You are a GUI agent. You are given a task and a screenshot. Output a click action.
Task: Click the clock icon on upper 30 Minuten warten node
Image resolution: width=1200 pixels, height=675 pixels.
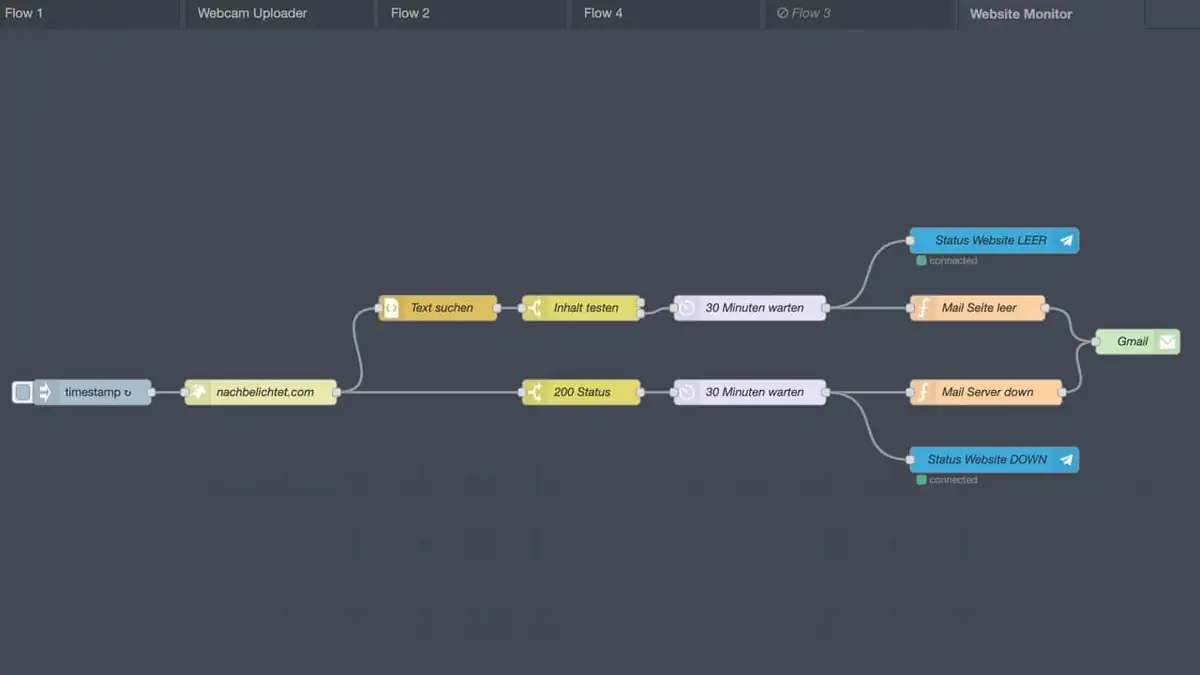pyautogui.click(x=686, y=308)
